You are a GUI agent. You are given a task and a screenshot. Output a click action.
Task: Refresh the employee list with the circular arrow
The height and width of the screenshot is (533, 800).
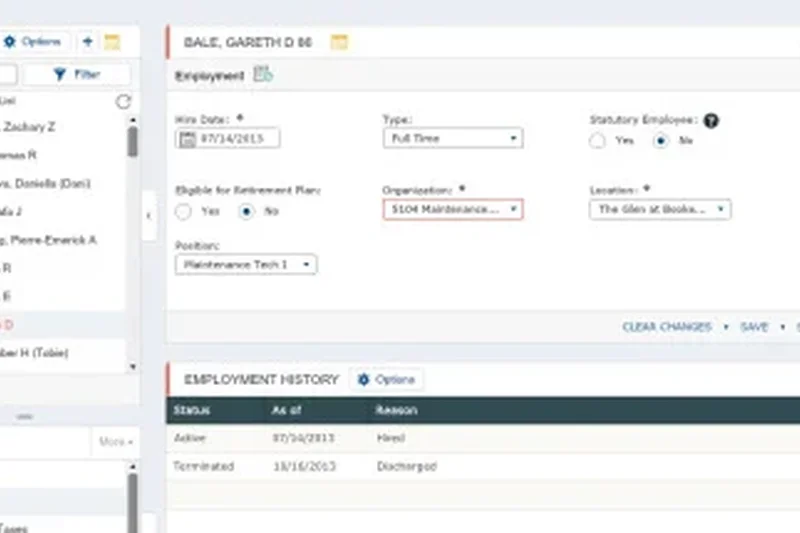click(123, 101)
